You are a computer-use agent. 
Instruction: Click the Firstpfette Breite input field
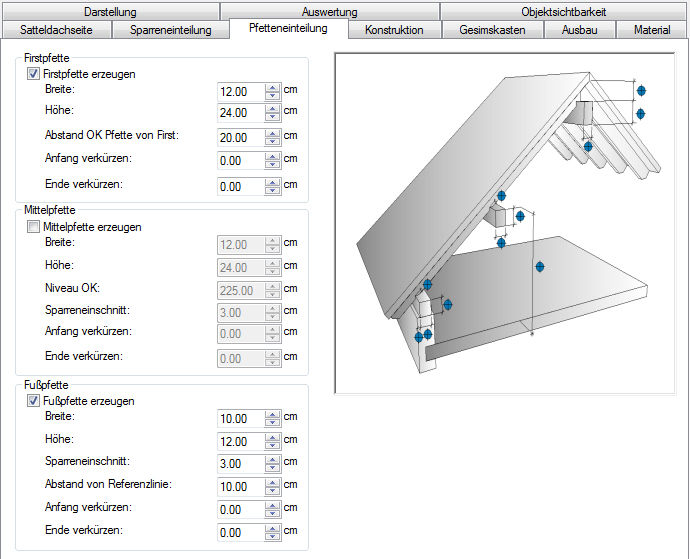241,92
